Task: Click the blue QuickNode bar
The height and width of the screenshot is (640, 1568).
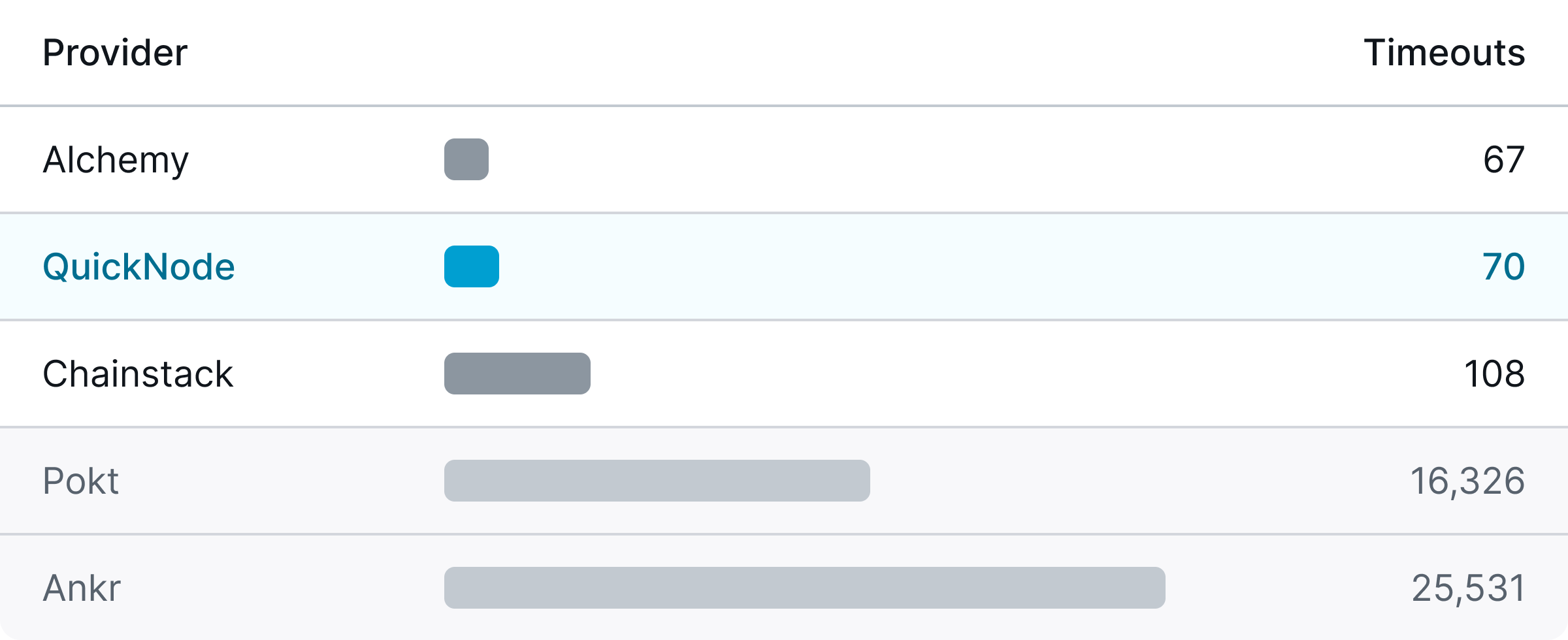Action: click(x=472, y=266)
